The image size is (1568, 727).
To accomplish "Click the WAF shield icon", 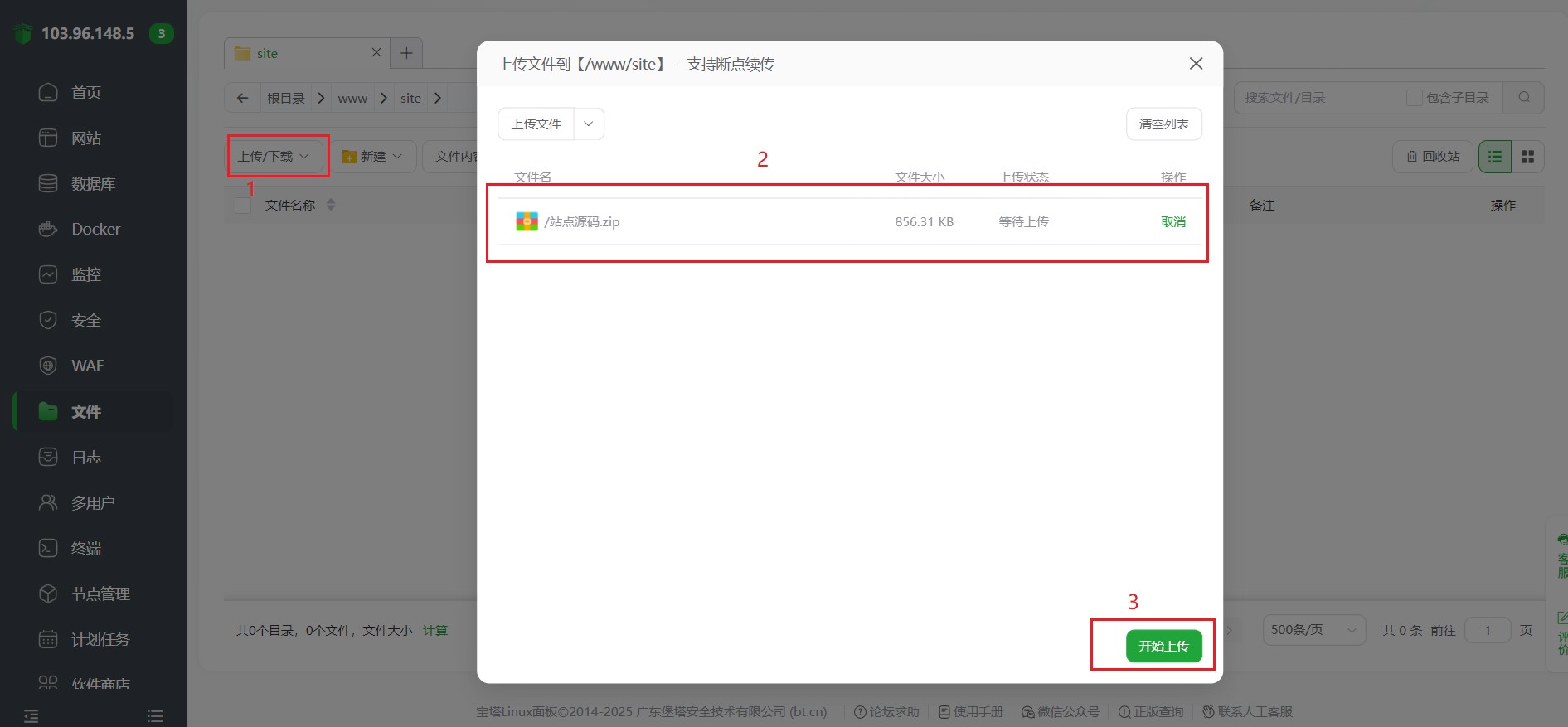I will (48, 366).
